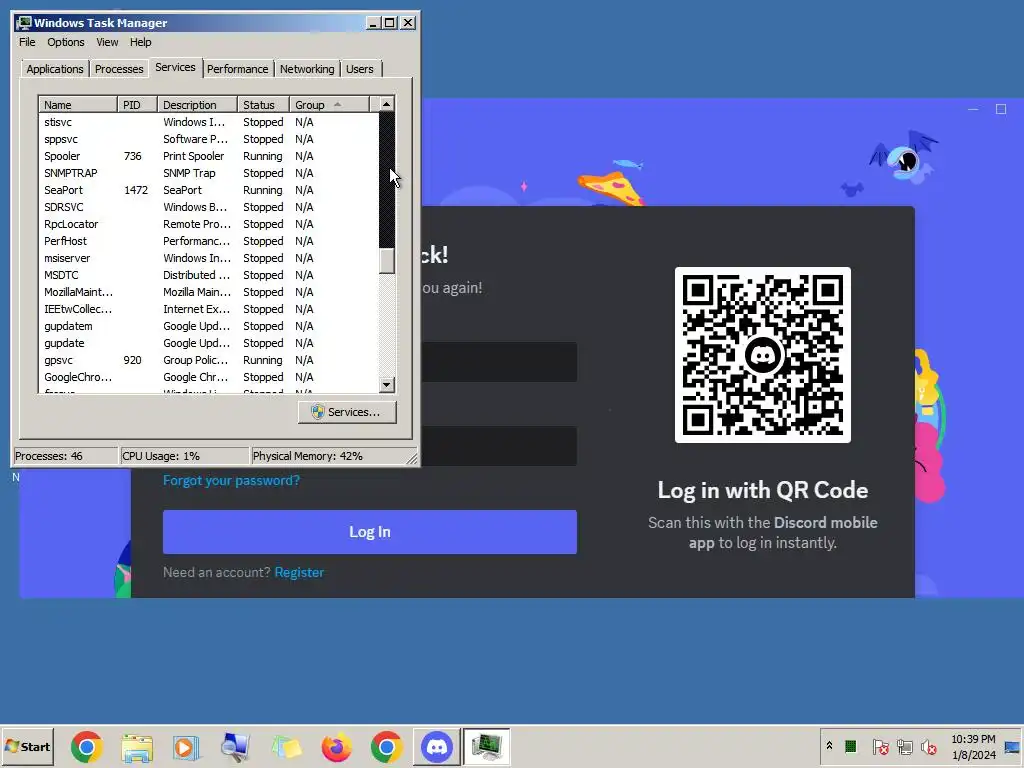Screen dimensions: 1024x768
Task: Open the magnifier-and-monitor taskbar icon
Action: [x=236, y=746]
